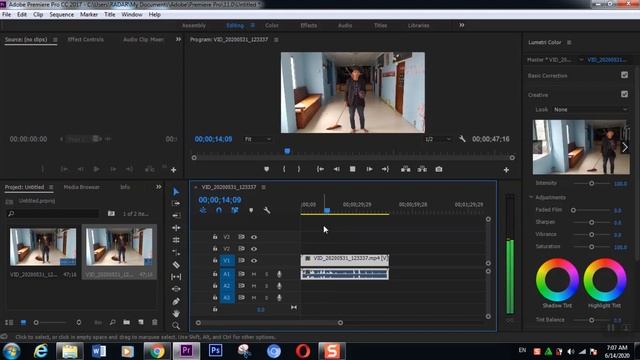Open the Fit zoom level dropdown
Image resolution: width=640 pixels, height=360 pixels.
258,140
